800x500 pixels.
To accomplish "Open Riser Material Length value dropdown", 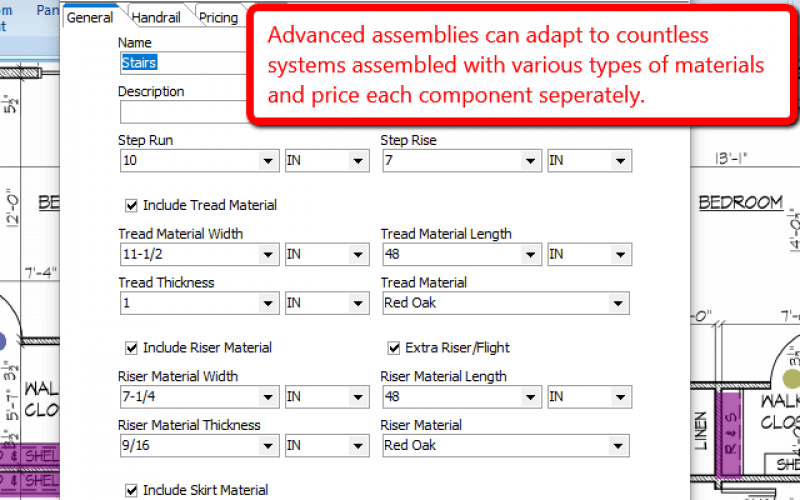I will [531, 396].
